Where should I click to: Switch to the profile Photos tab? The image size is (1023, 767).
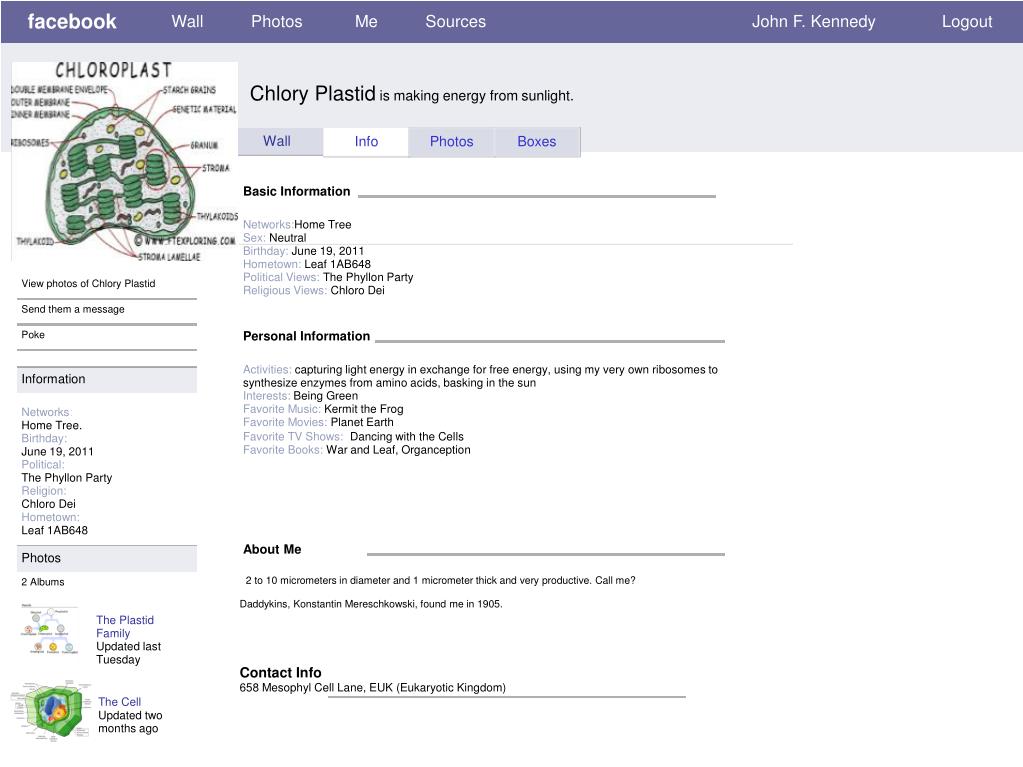(x=451, y=142)
